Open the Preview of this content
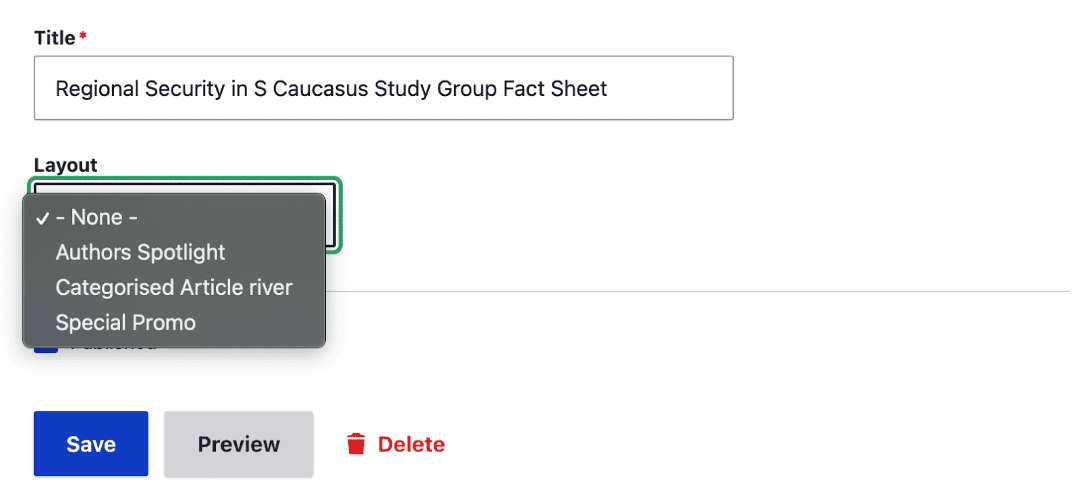 click(x=238, y=444)
